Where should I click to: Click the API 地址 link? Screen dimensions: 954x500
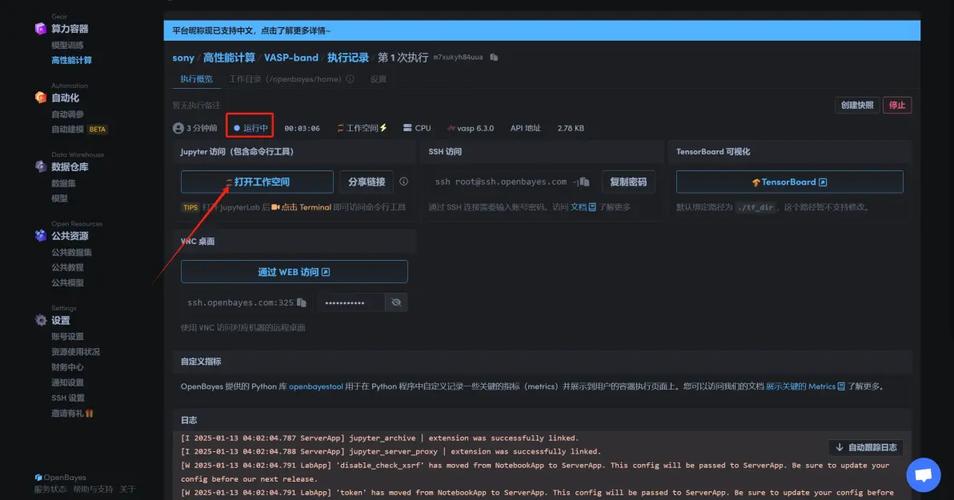point(525,128)
